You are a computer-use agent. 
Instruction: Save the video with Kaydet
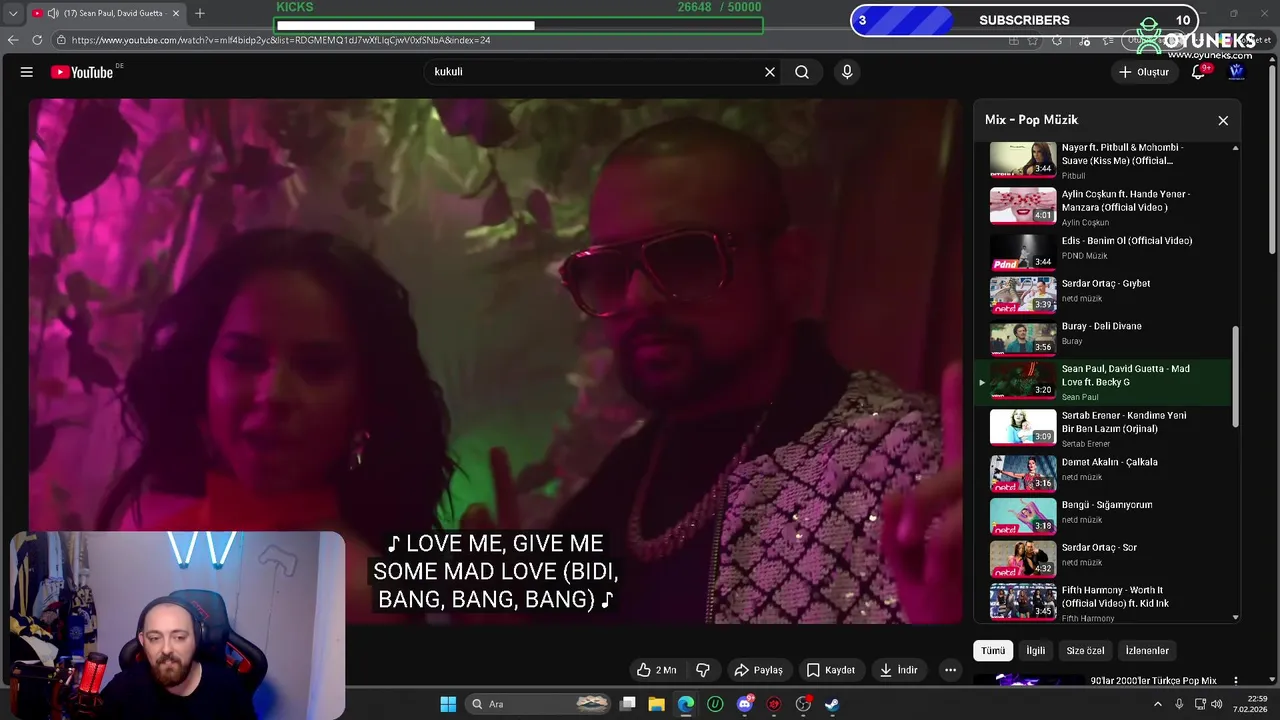(831, 670)
